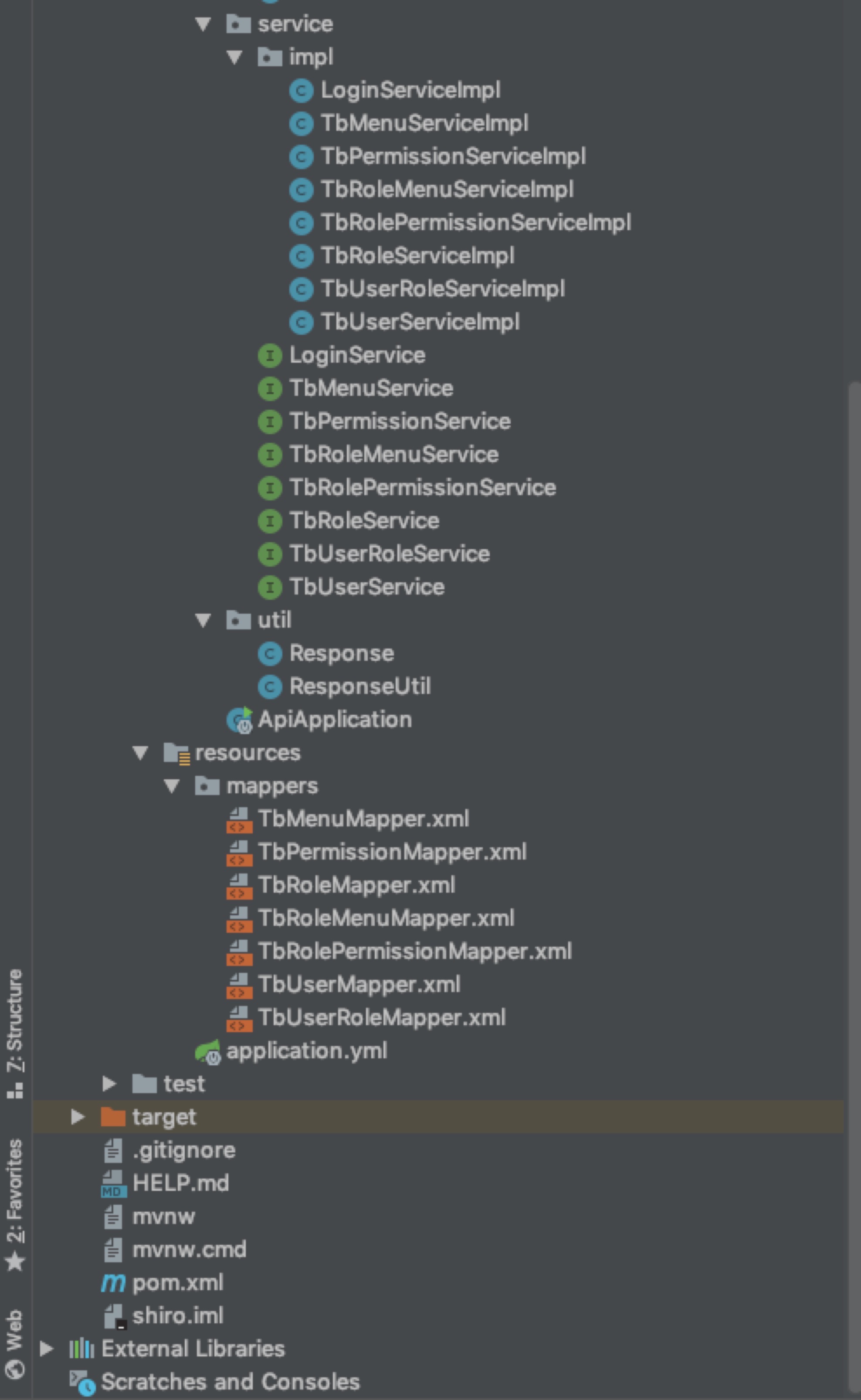The image size is (861, 1400).
Task: Click the External Libraries bar chart icon
Action: coord(81,1349)
